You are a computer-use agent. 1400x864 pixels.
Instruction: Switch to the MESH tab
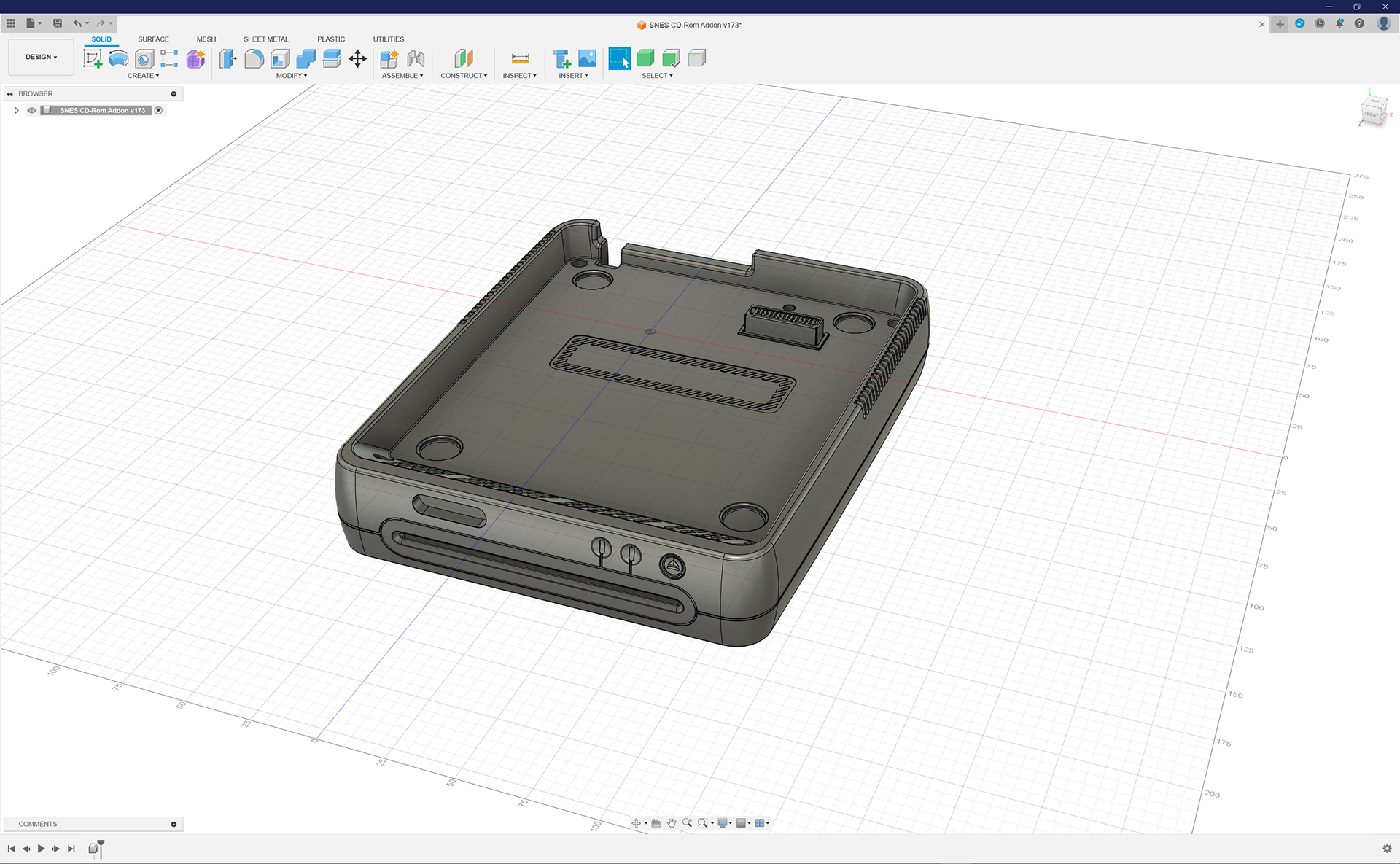[x=206, y=39]
